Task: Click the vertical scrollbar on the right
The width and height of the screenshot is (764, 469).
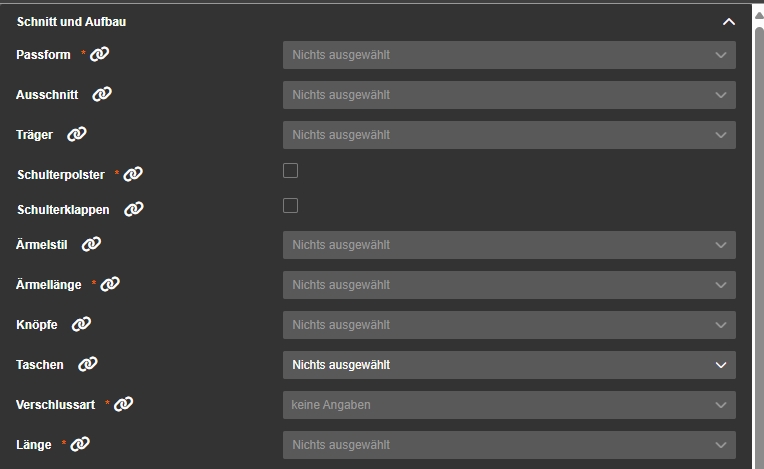Action: pyautogui.click(x=759, y=240)
